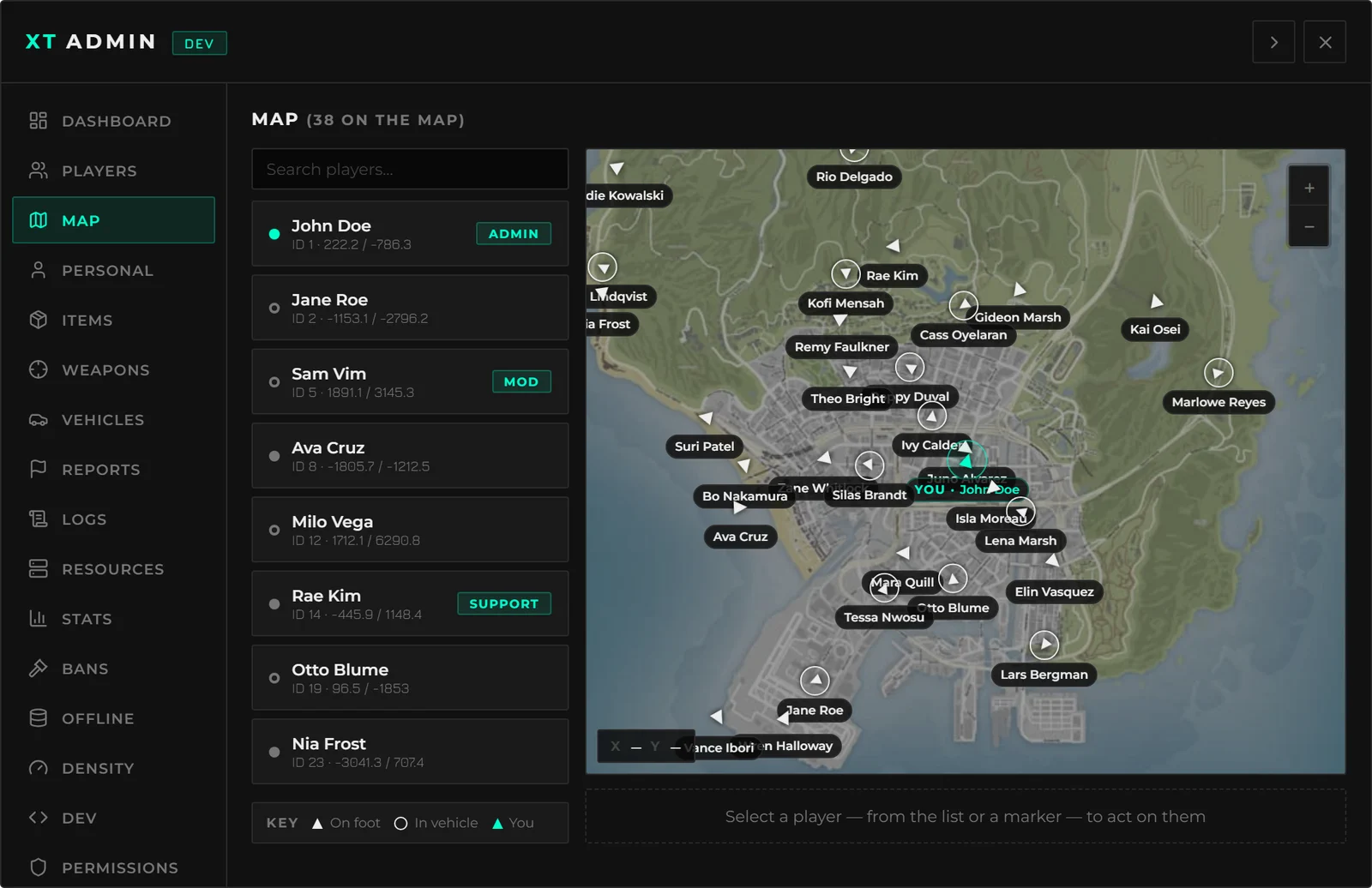Select Nia Frost in the player list

[410, 752]
